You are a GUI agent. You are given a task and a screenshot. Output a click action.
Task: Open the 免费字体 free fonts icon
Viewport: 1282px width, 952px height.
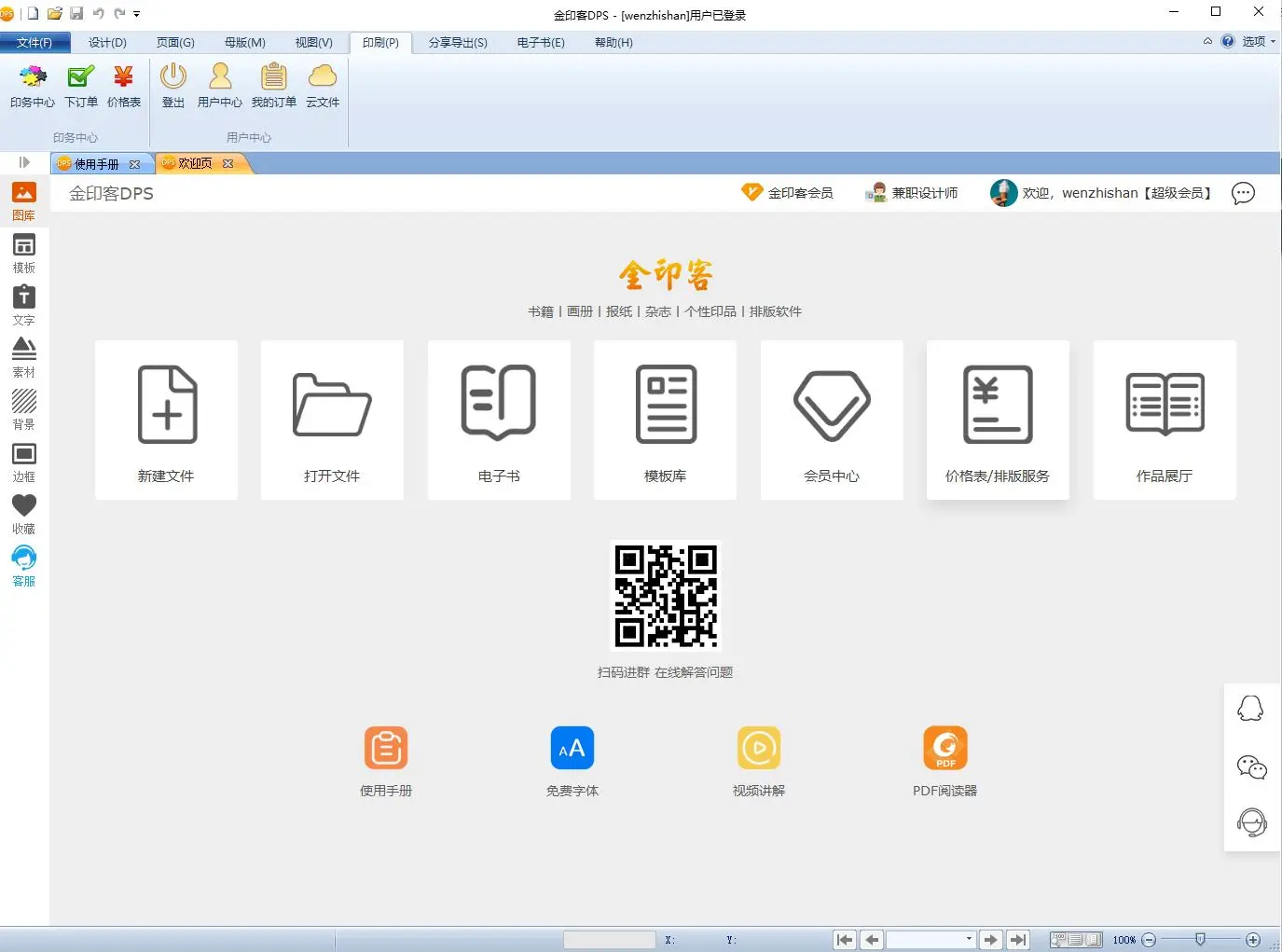(x=572, y=761)
